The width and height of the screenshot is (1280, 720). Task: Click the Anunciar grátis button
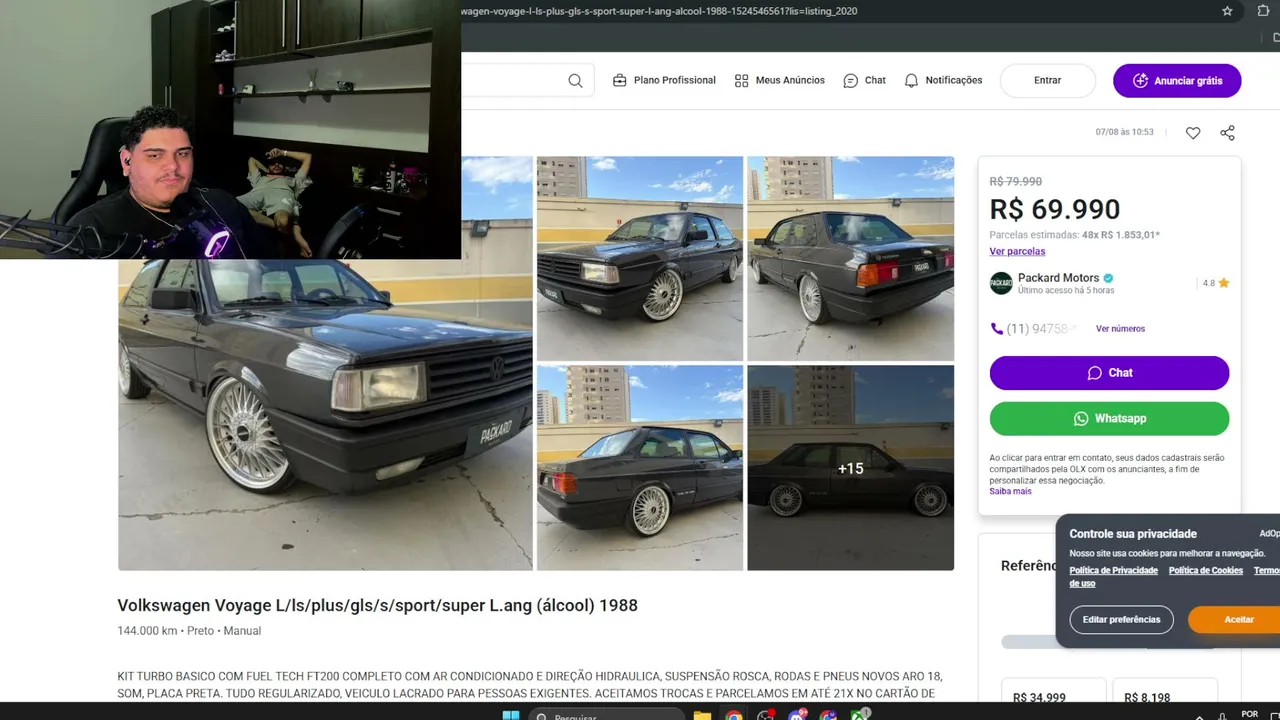(x=1177, y=81)
